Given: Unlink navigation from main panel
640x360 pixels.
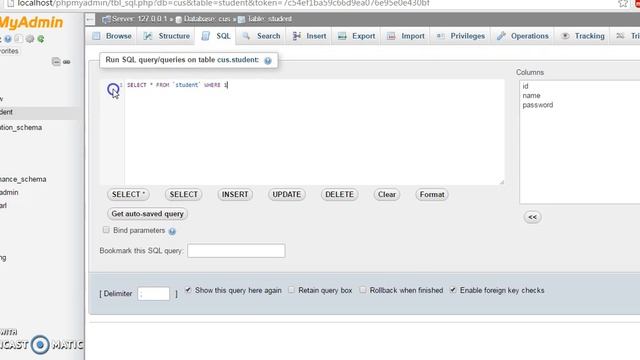Looking at the screenshot, I should (67, 62).
